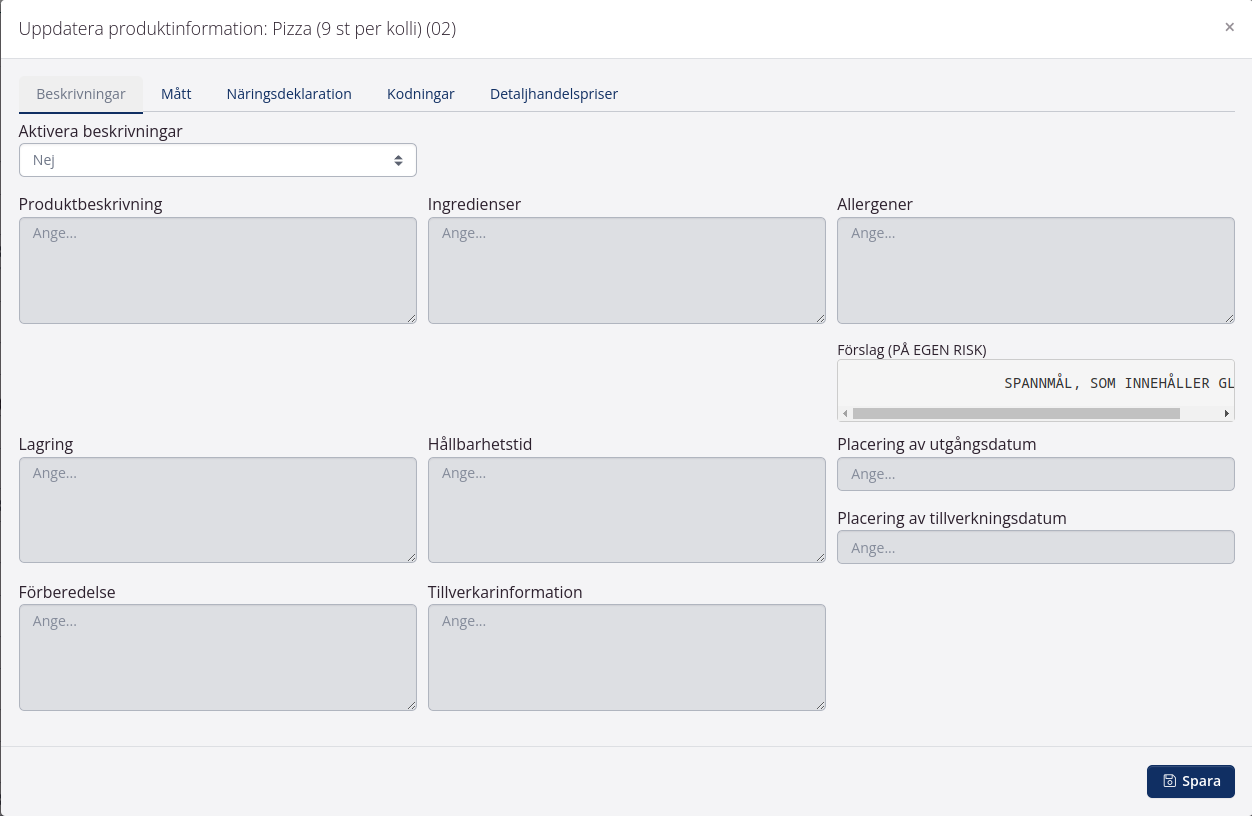The height and width of the screenshot is (816, 1252).
Task: Click the left scroll arrow in Förslag box
Action: pyautogui.click(x=845, y=413)
